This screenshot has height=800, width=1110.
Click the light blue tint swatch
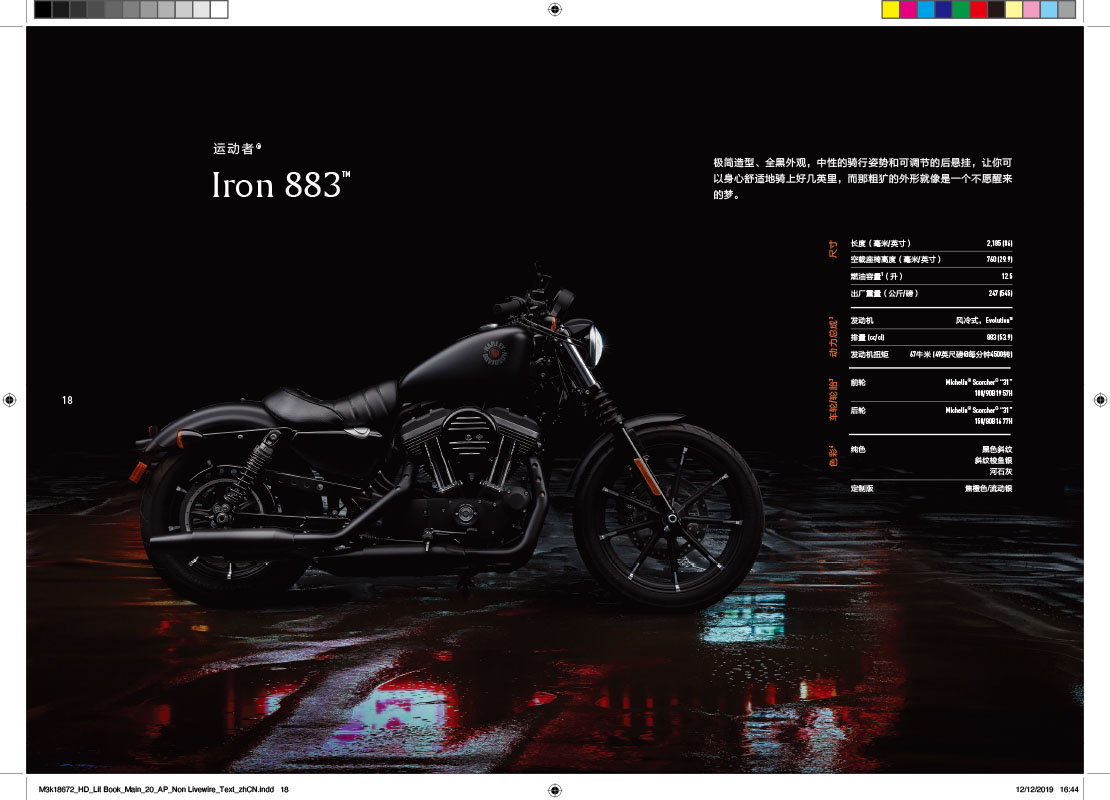1050,9
